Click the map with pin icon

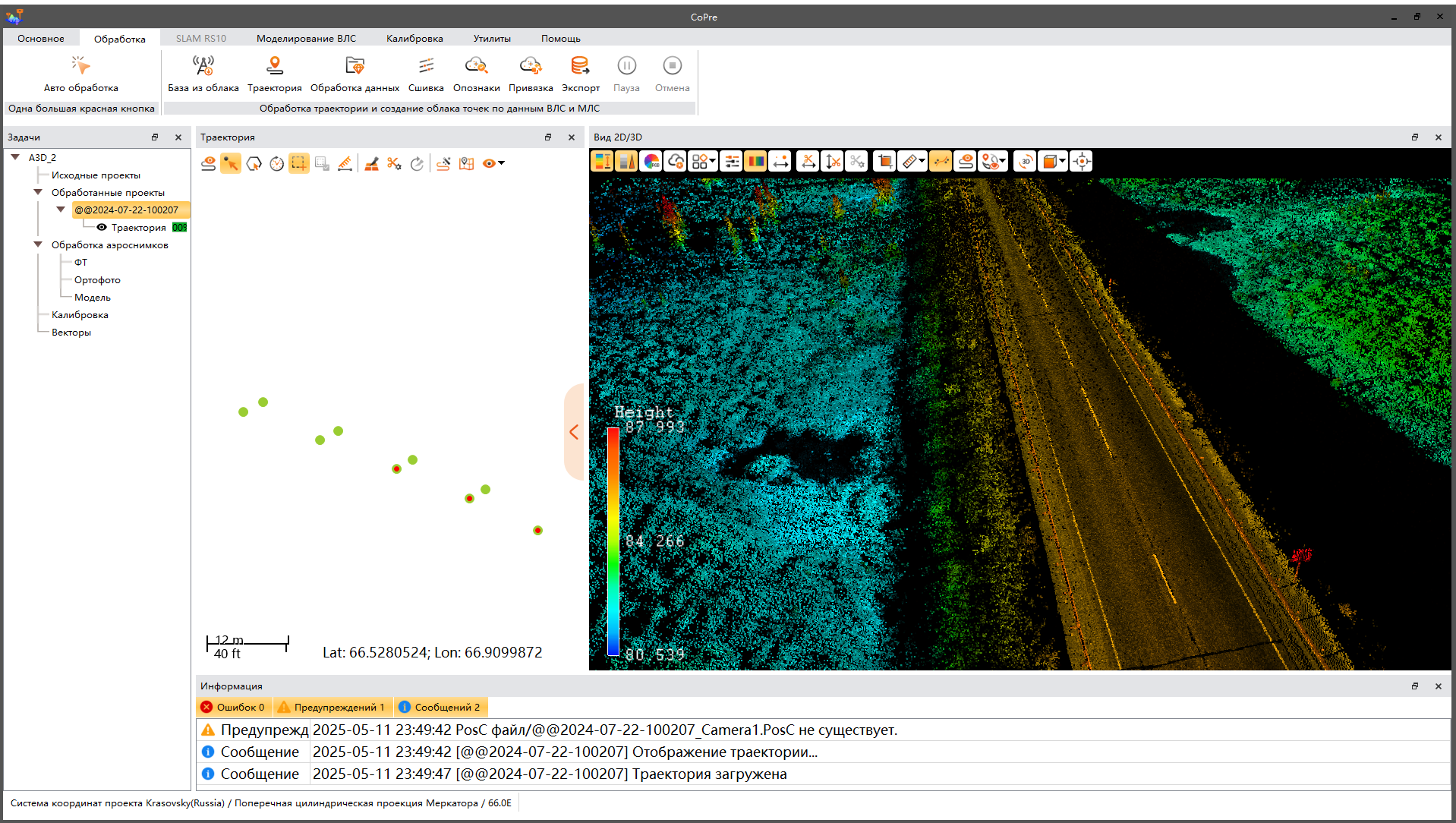coord(466,164)
